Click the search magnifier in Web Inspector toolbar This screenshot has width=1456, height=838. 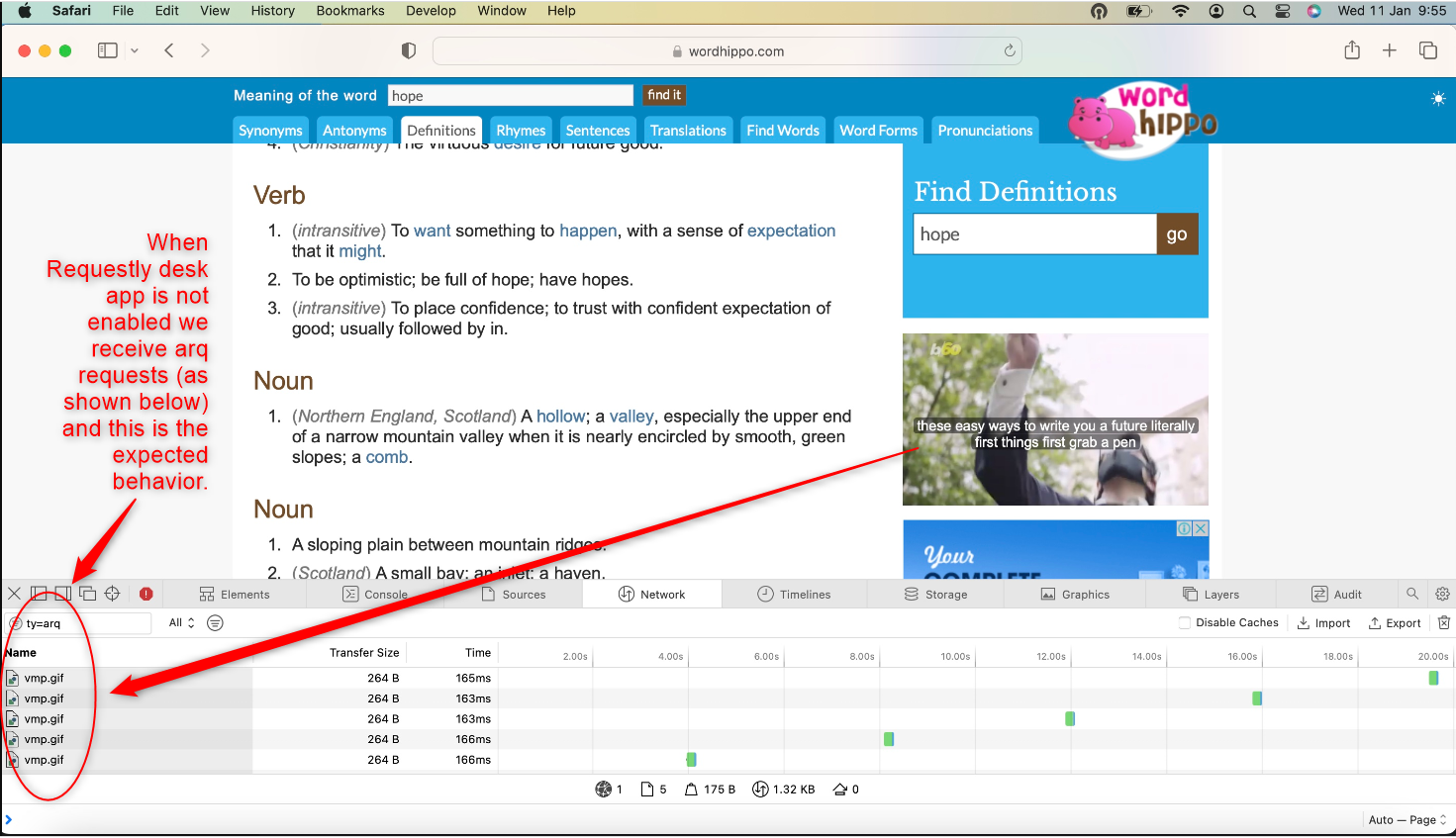pyautogui.click(x=1412, y=594)
